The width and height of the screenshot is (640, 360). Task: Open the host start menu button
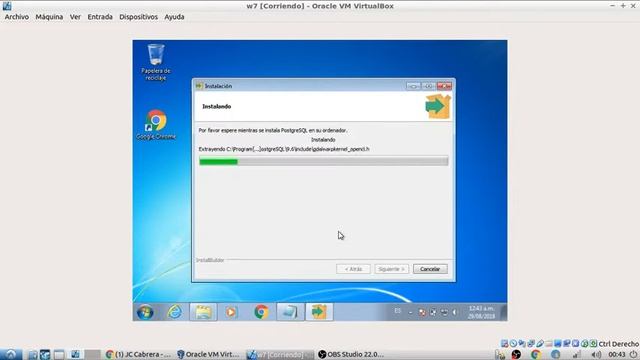(x=11, y=354)
